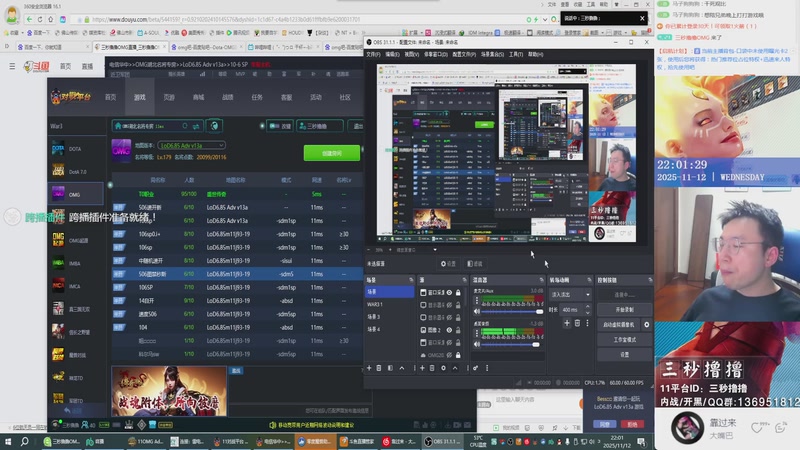
Task: Open Windows taskbar search
Action: tap(24, 441)
